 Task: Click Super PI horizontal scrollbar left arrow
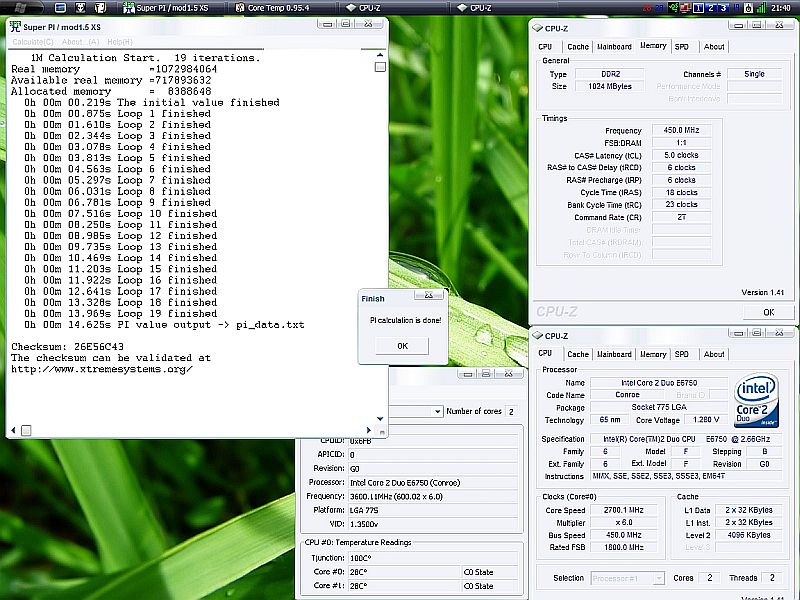(x=13, y=430)
